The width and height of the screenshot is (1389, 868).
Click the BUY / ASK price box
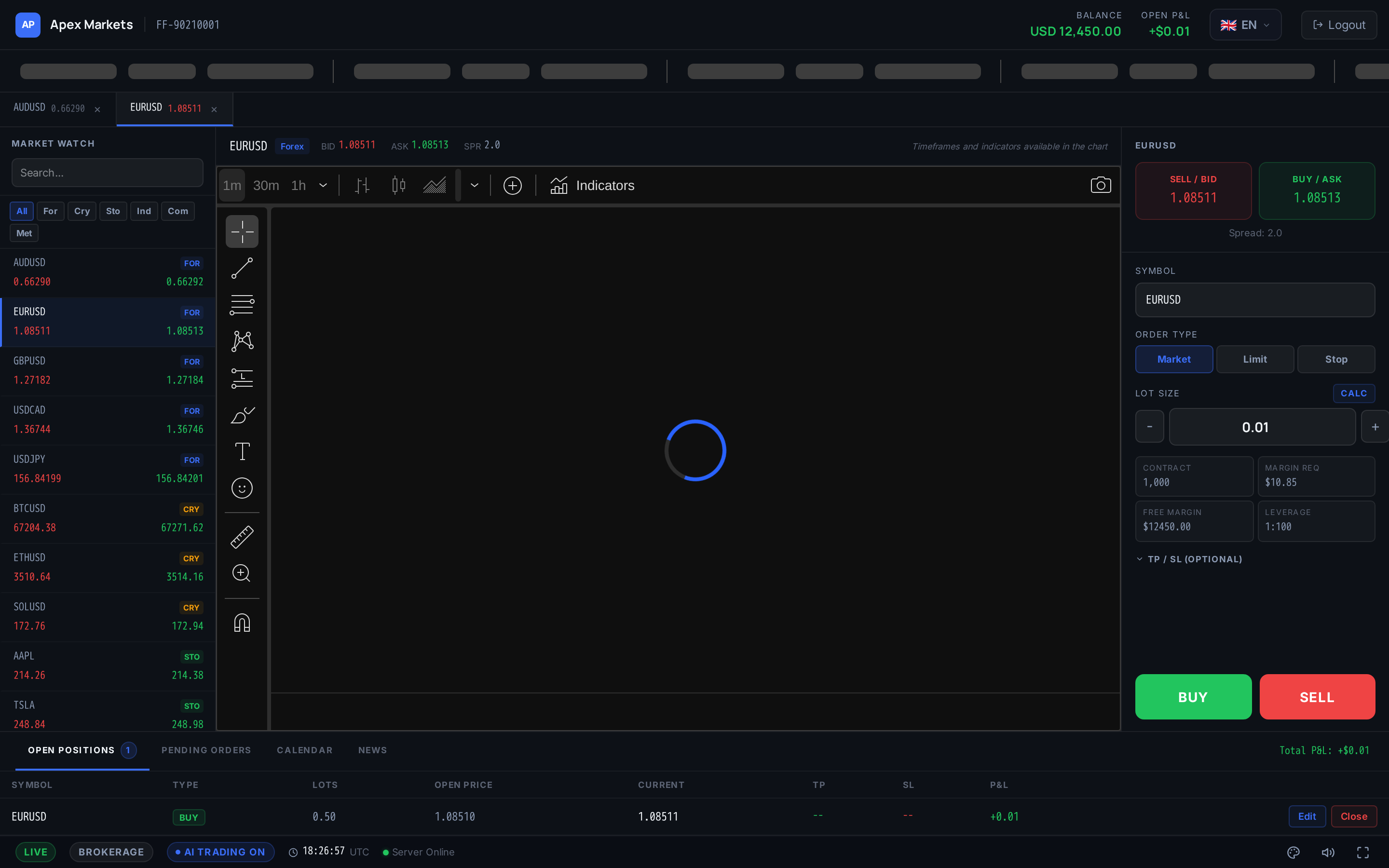tap(1317, 190)
